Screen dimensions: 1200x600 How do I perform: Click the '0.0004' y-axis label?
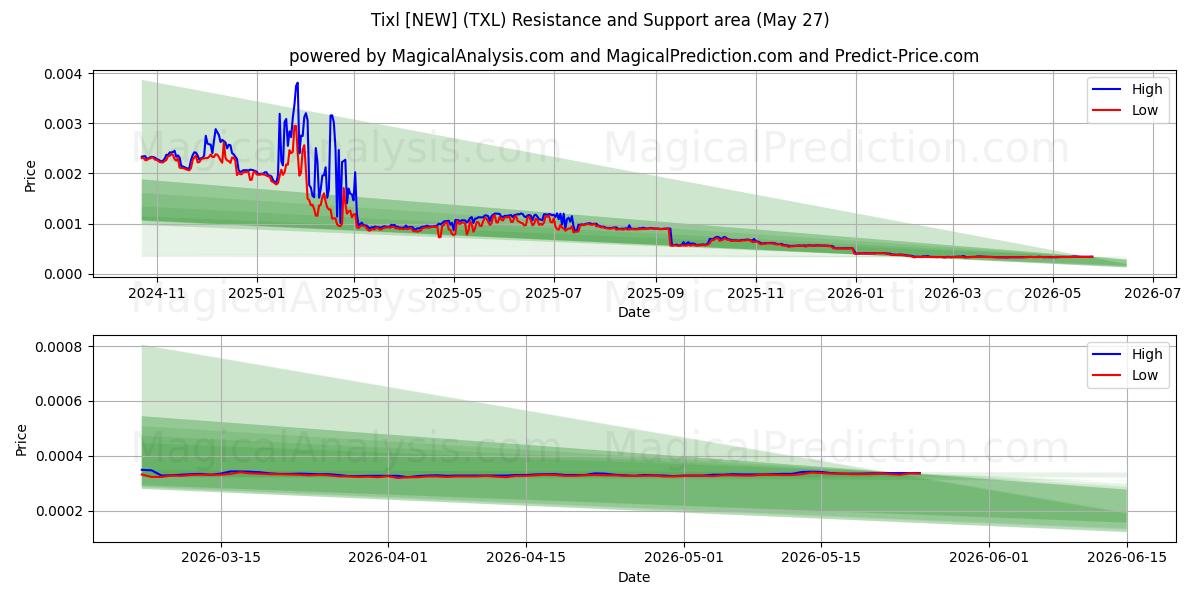click(61, 457)
